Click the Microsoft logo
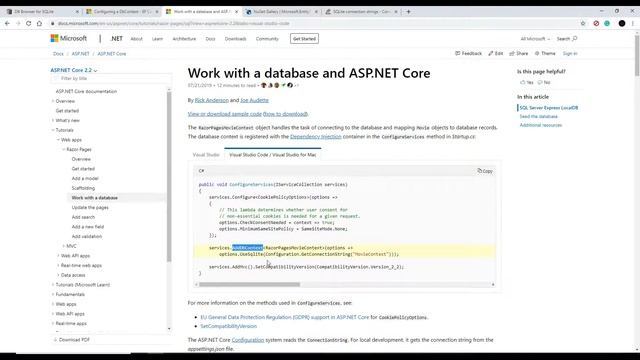This screenshot has height=360, width=640. pos(69,38)
